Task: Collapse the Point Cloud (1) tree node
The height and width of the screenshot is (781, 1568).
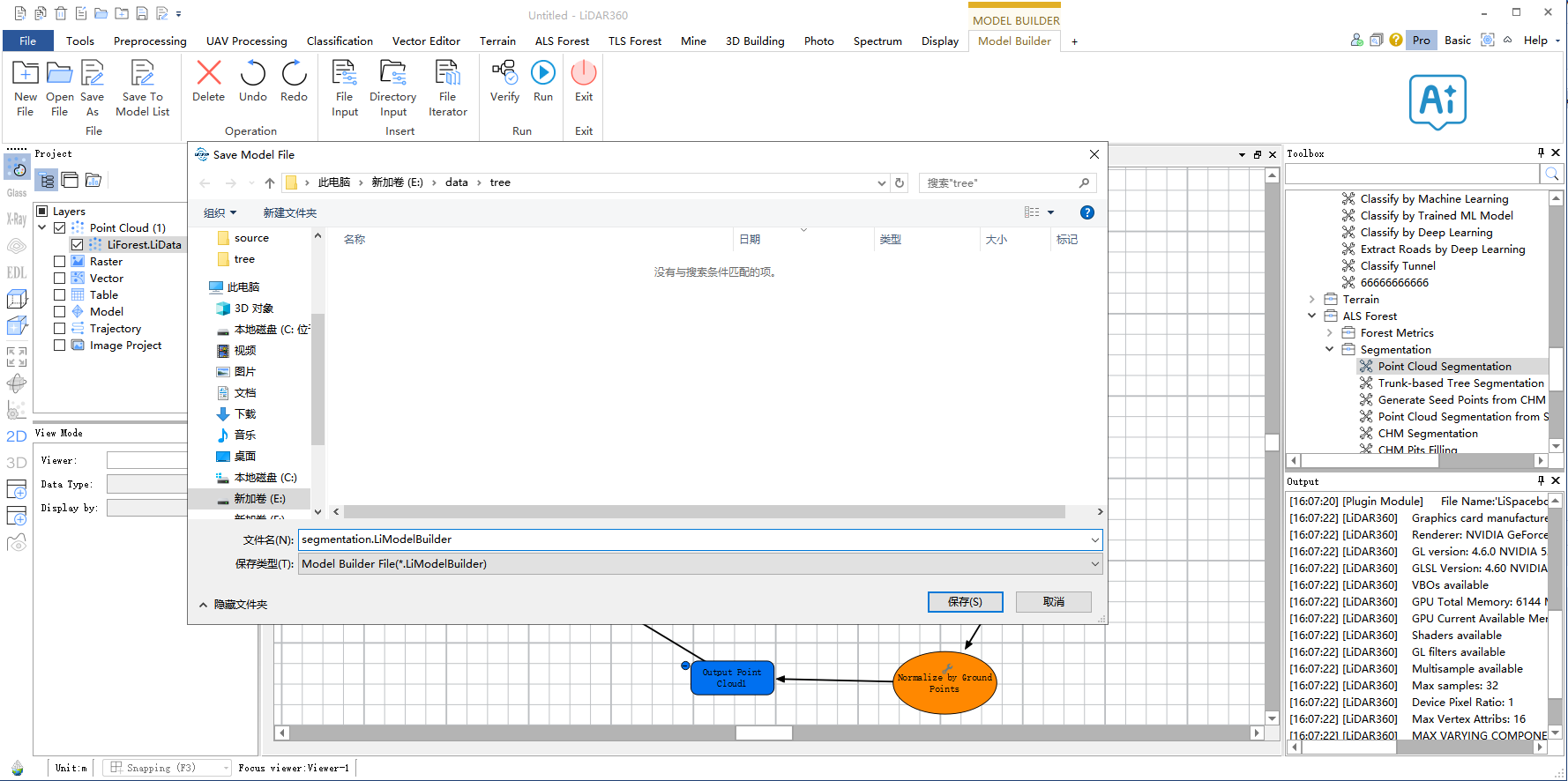Action: click(42, 228)
